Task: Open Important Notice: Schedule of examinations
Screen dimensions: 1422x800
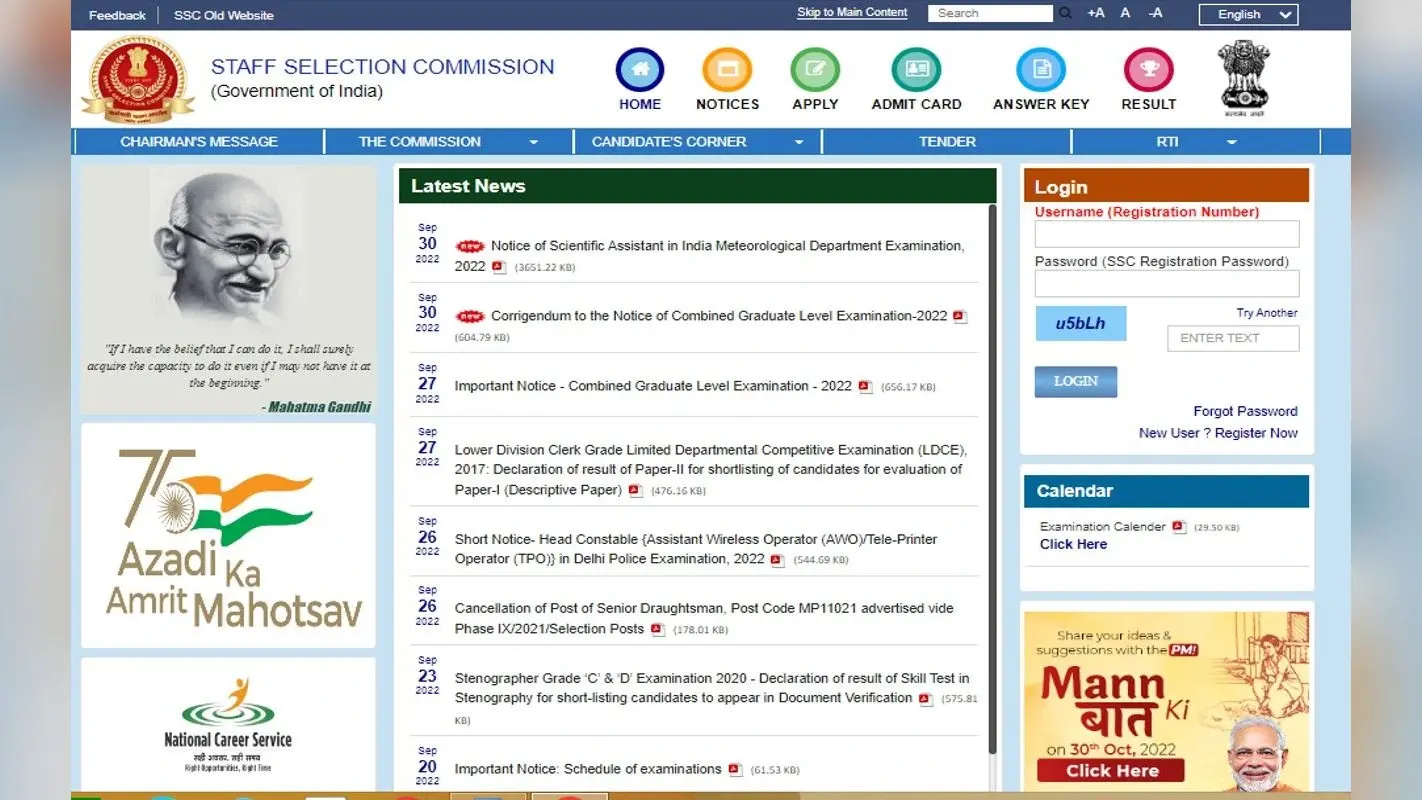Action: click(x=588, y=769)
